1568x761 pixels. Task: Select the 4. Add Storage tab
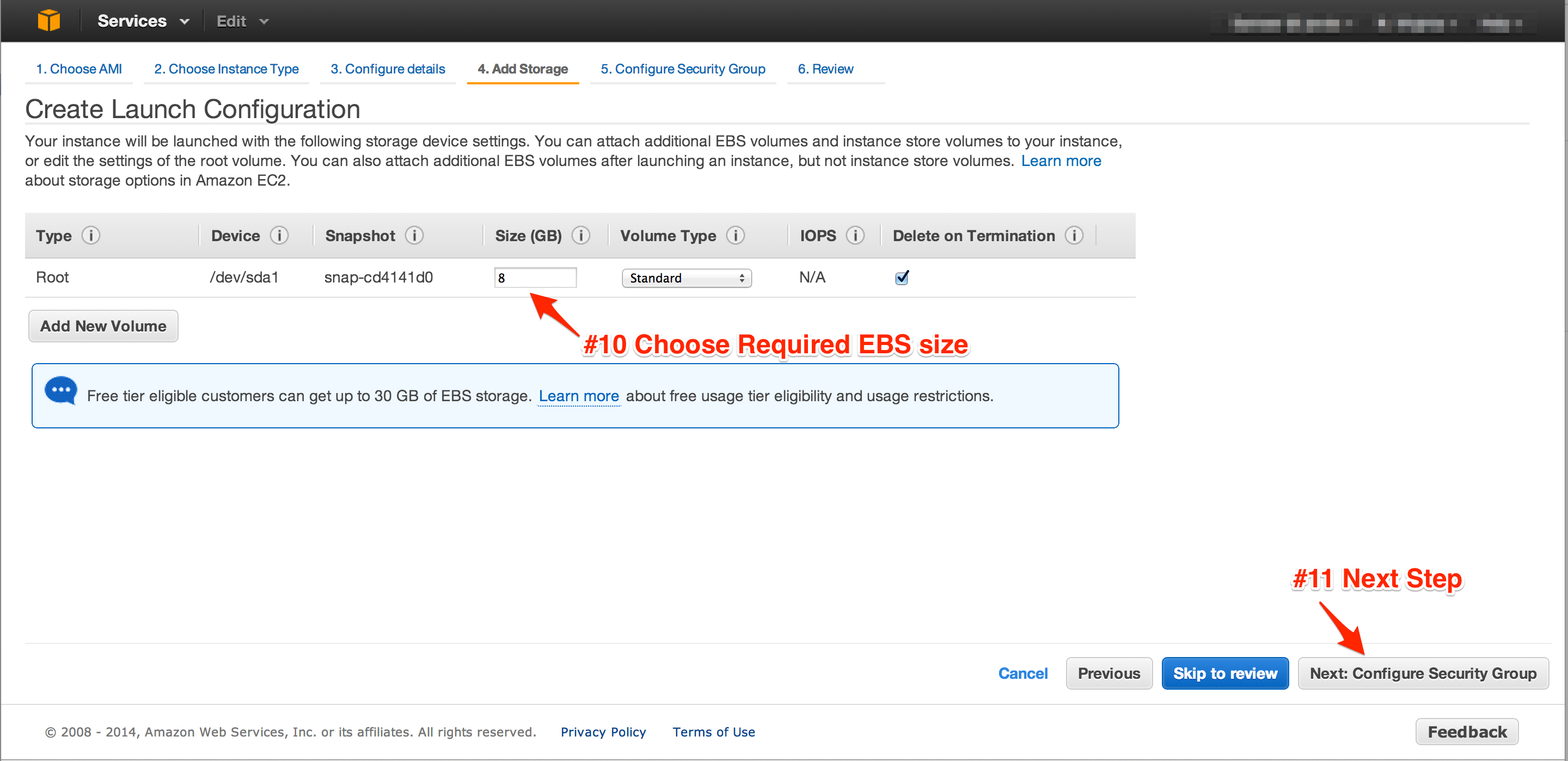(x=523, y=69)
